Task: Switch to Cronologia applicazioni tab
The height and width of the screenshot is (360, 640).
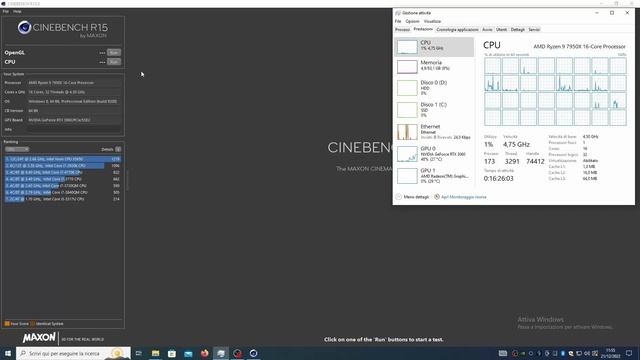Action: click(457, 30)
